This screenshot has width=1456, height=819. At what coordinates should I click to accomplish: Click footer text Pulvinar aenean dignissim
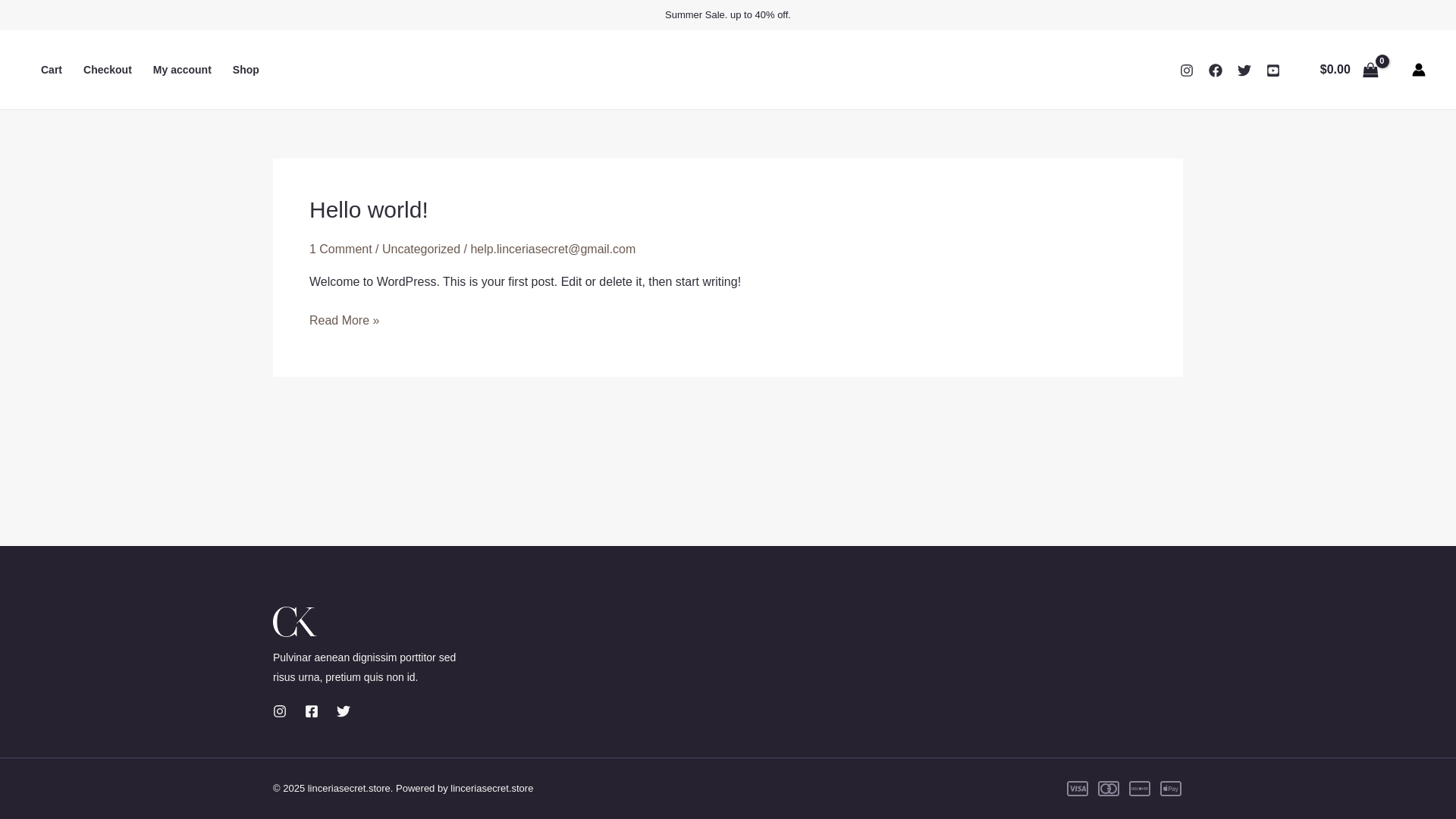point(364,667)
